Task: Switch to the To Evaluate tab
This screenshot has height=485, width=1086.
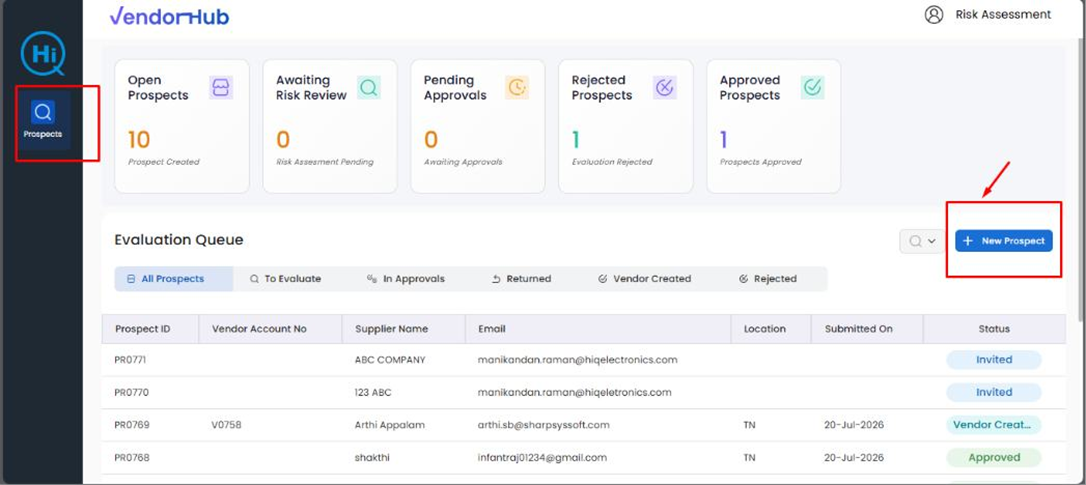Action: coord(285,279)
